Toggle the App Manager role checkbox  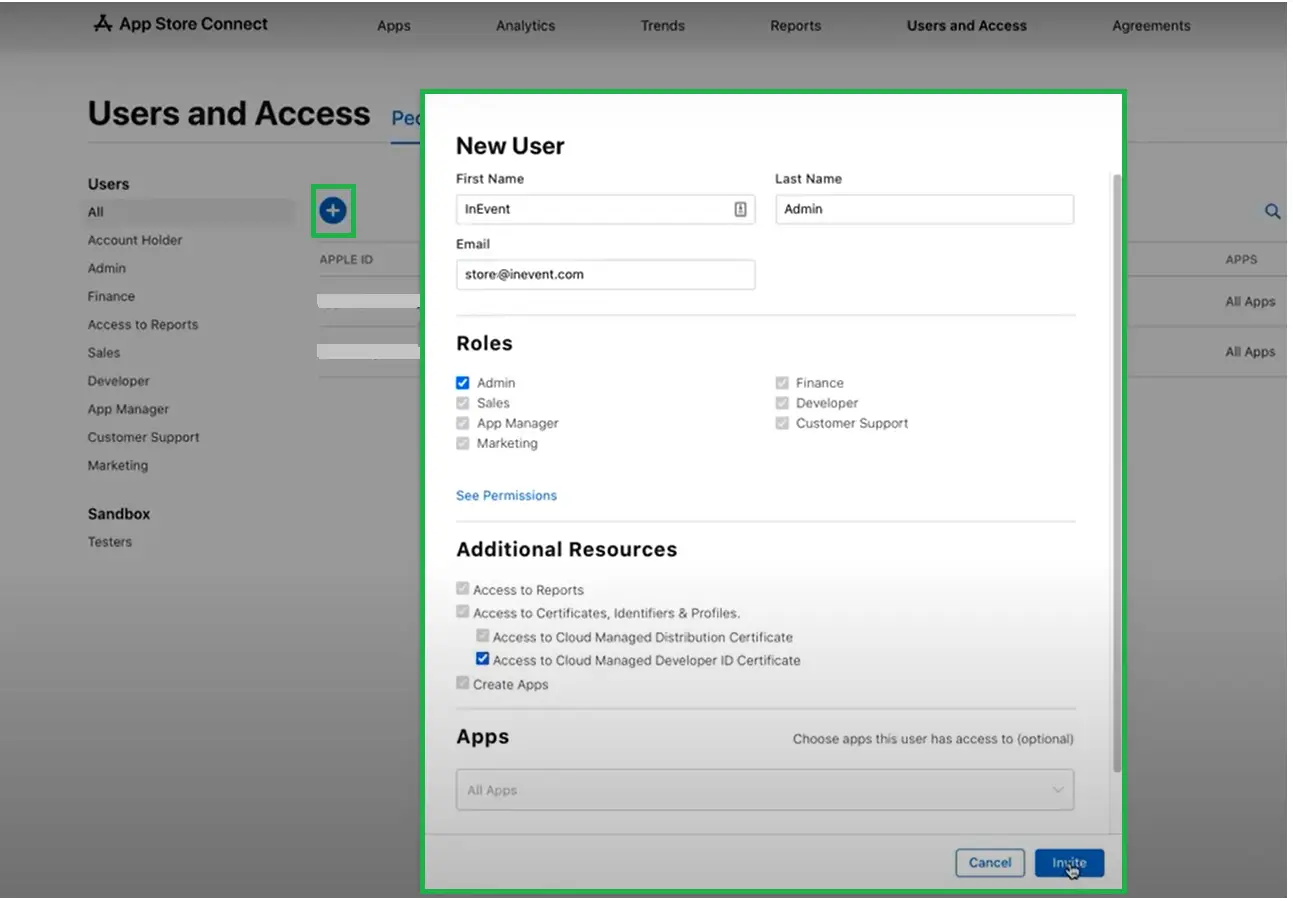click(462, 423)
